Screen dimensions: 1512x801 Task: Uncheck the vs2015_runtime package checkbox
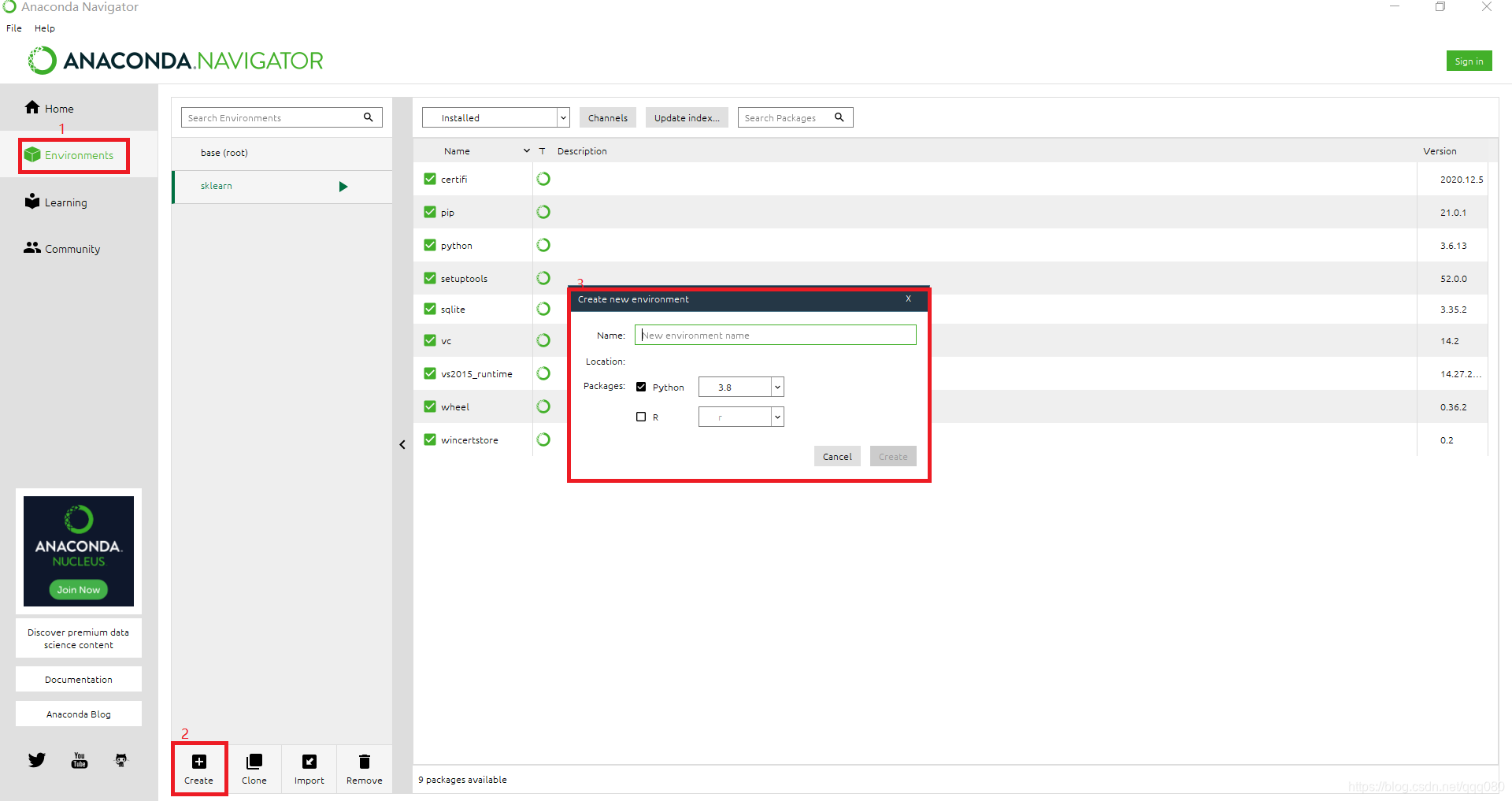click(x=430, y=373)
